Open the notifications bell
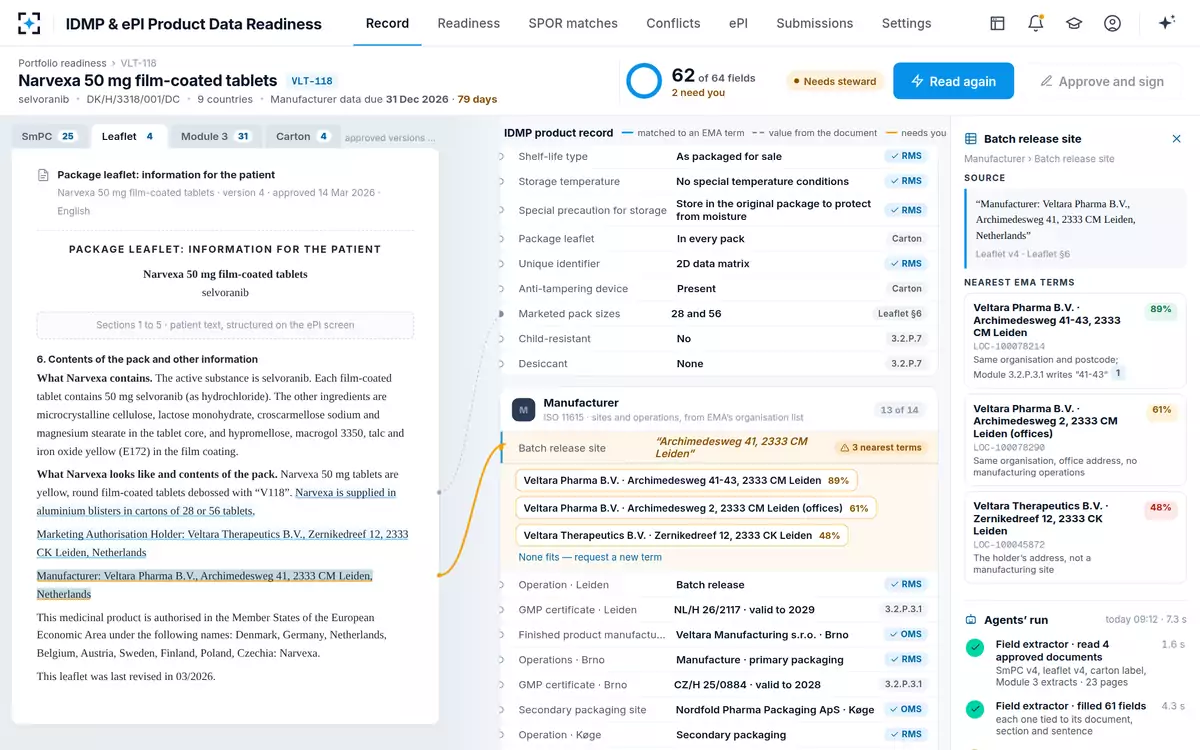This screenshot has height=750, width=1200. pyautogui.click(x=1036, y=23)
